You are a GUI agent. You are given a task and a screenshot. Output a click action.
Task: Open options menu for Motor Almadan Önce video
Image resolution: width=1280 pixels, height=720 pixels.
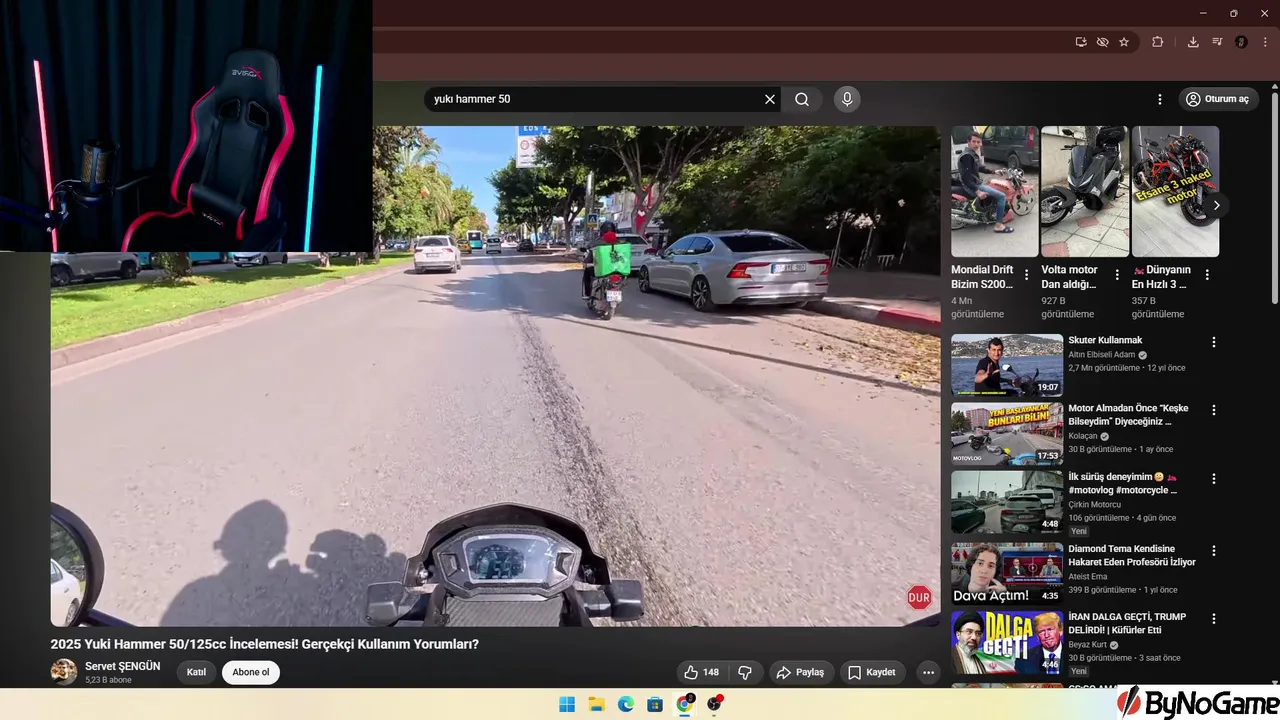(1214, 410)
